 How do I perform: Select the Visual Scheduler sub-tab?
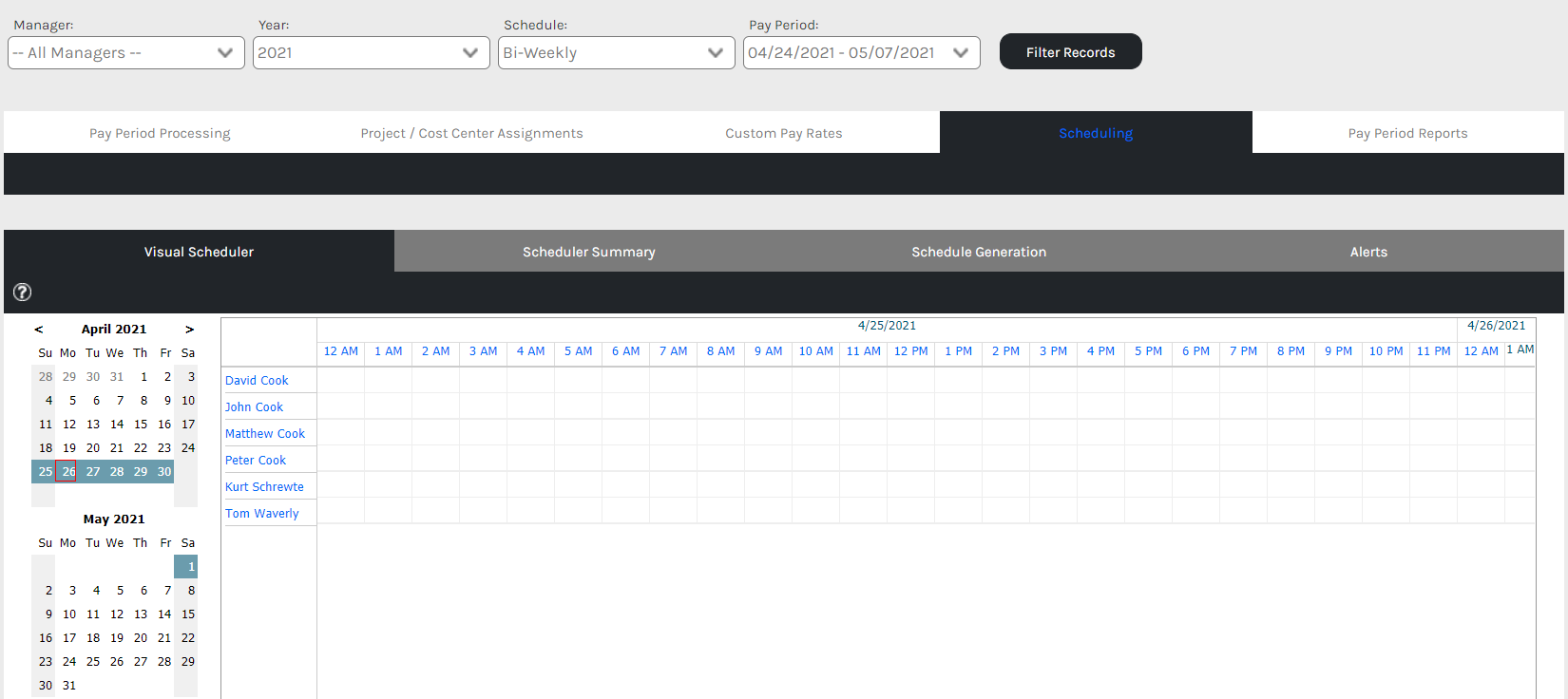[199, 252]
